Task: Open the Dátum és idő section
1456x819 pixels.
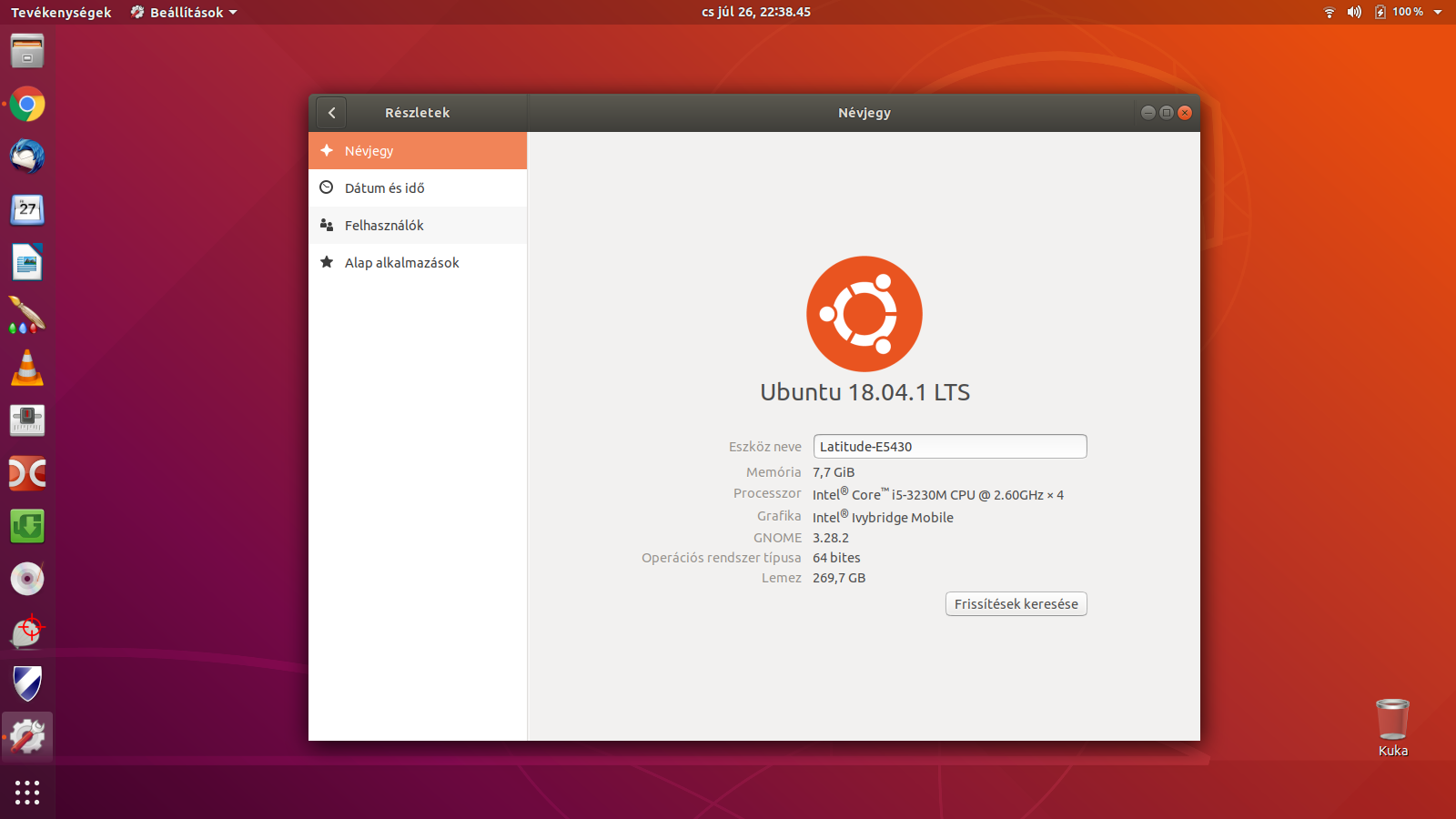Action: click(x=418, y=188)
